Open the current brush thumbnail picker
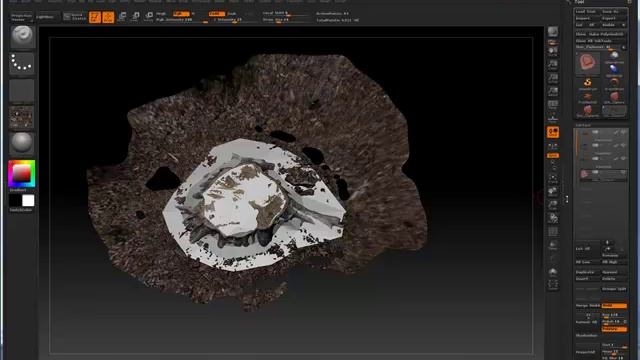The height and width of the screenshot is (360, 640). tap(22, 37)
